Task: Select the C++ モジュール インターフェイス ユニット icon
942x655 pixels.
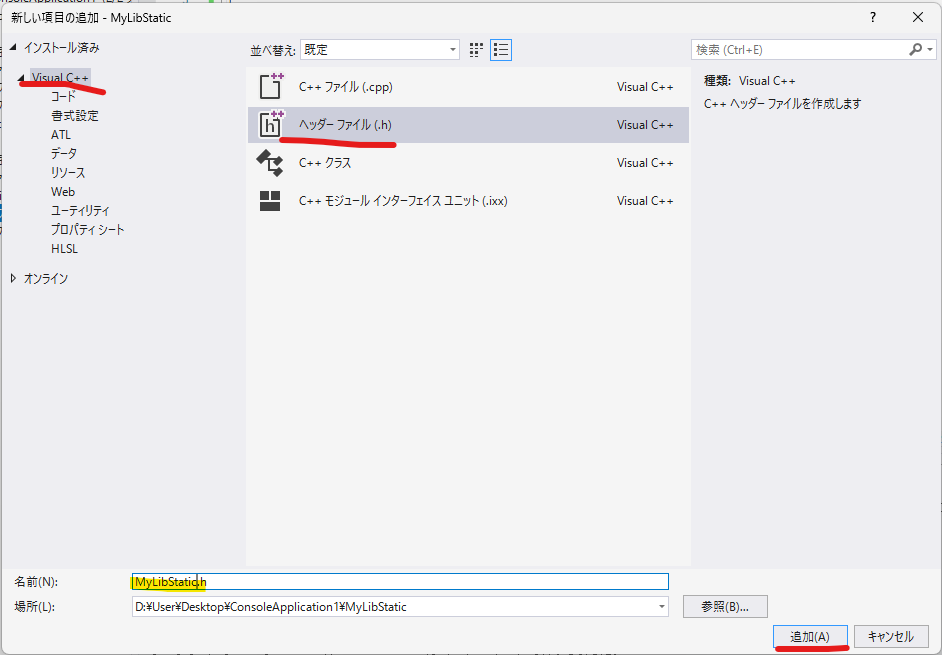Action: pyautogui.click(x=270, y=201)
